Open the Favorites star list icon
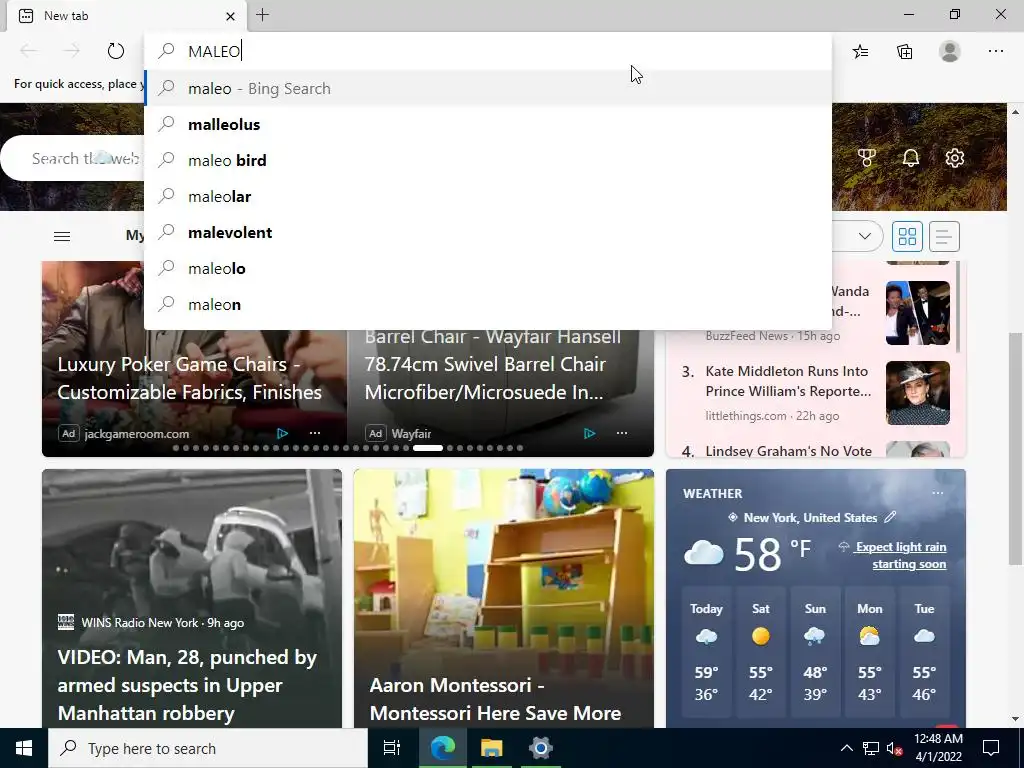 pos(861,52)
